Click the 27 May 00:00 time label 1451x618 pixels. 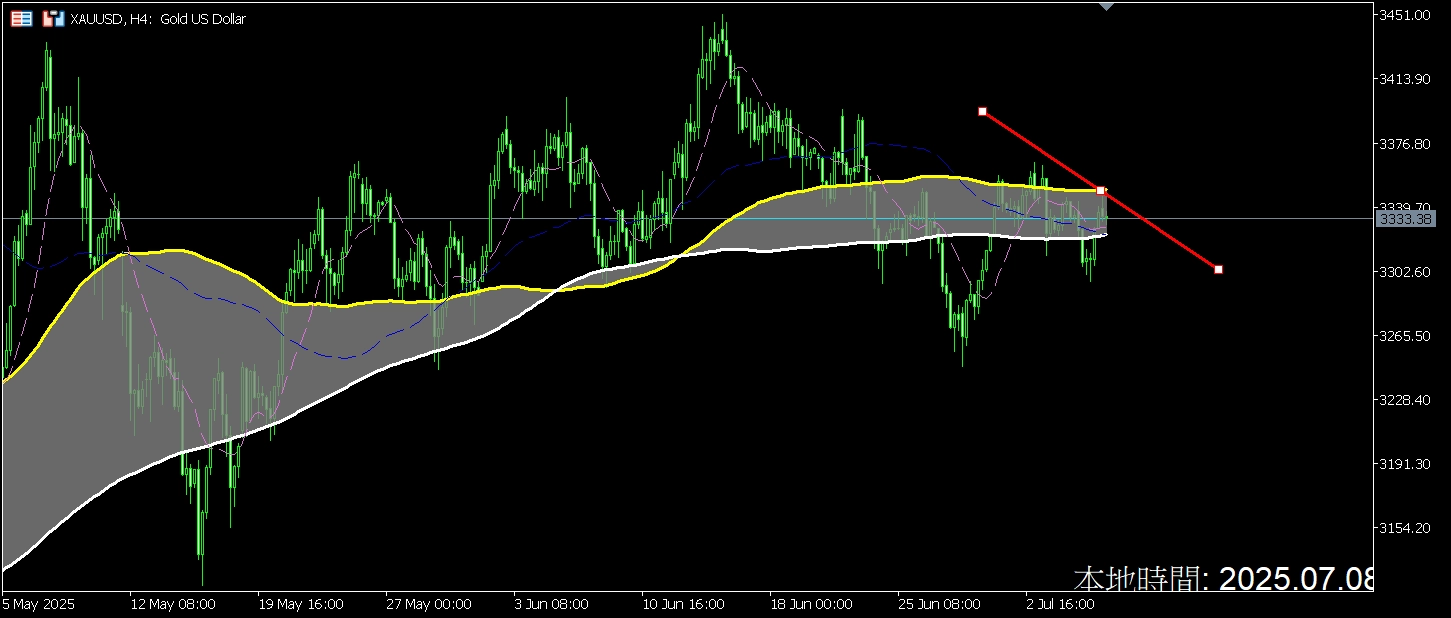coord(429,604)
